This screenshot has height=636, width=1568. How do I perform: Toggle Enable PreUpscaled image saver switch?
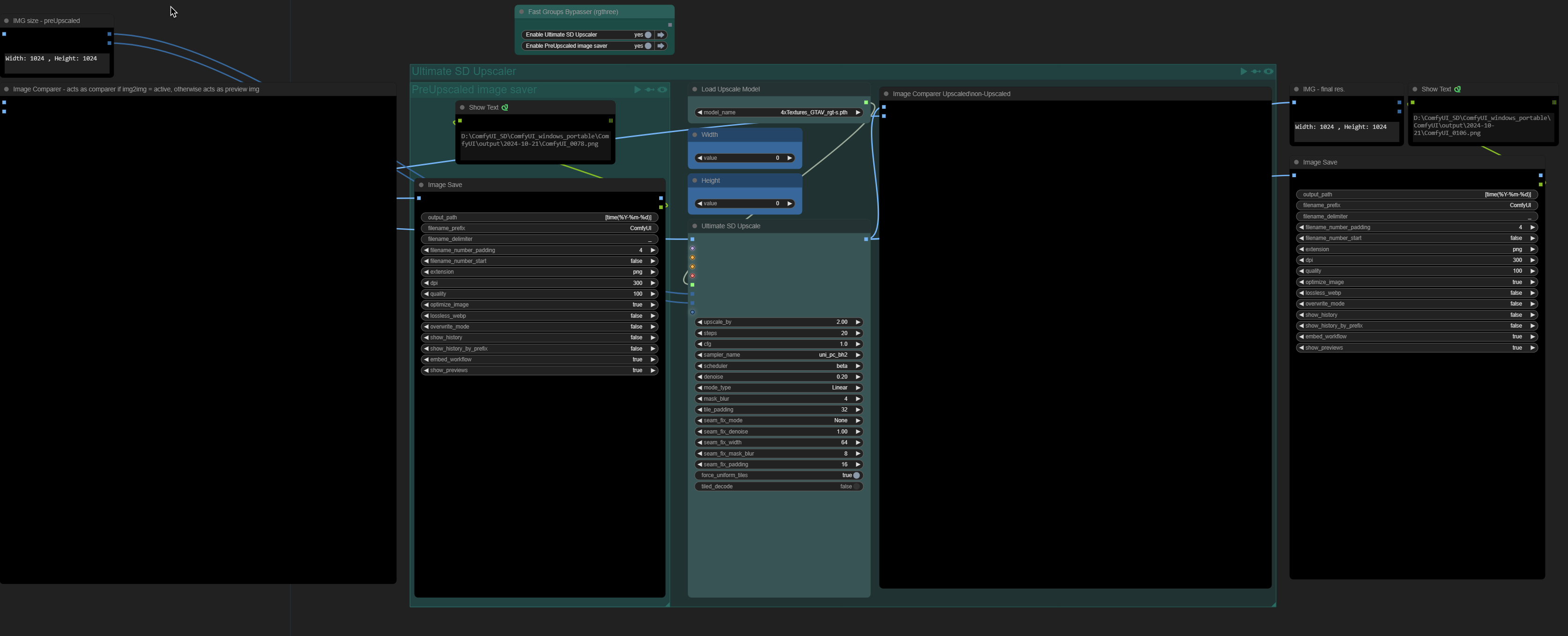(x=648, y=45)
